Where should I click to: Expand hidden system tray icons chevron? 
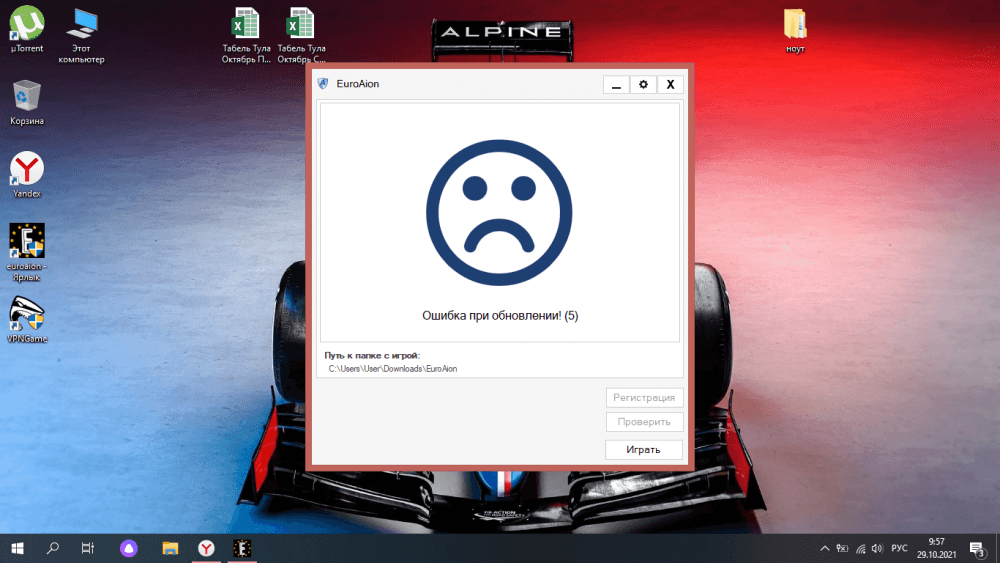(x=825, y=548)
